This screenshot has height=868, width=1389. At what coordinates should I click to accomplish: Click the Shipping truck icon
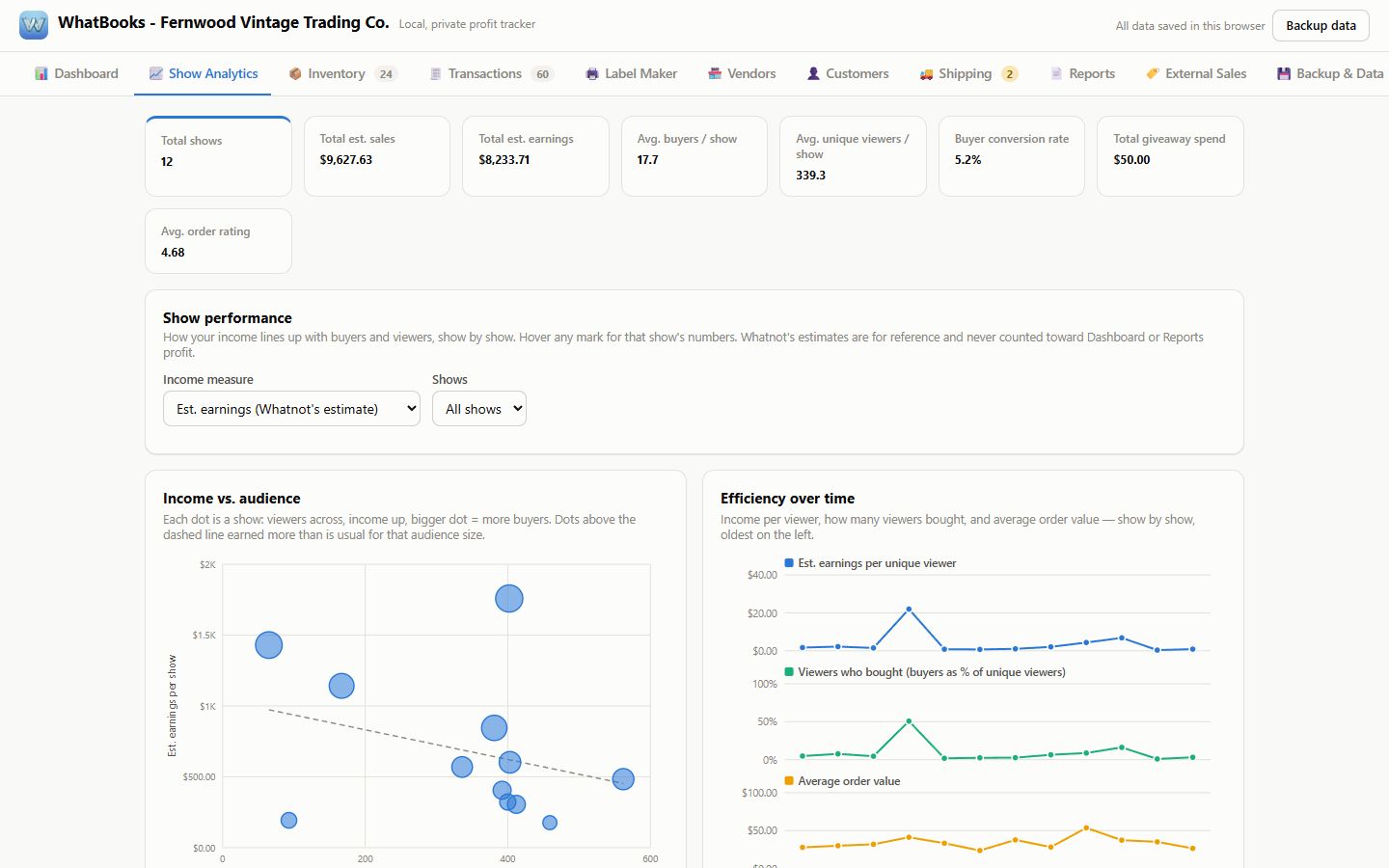pos(926,73)
